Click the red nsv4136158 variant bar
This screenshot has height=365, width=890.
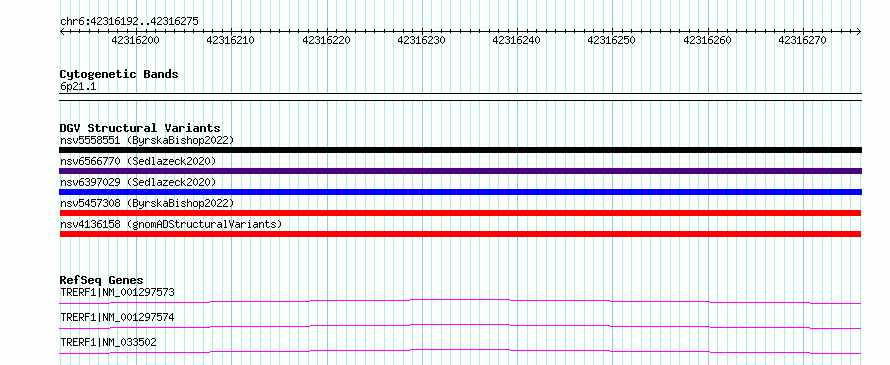[x=460, y=234]
